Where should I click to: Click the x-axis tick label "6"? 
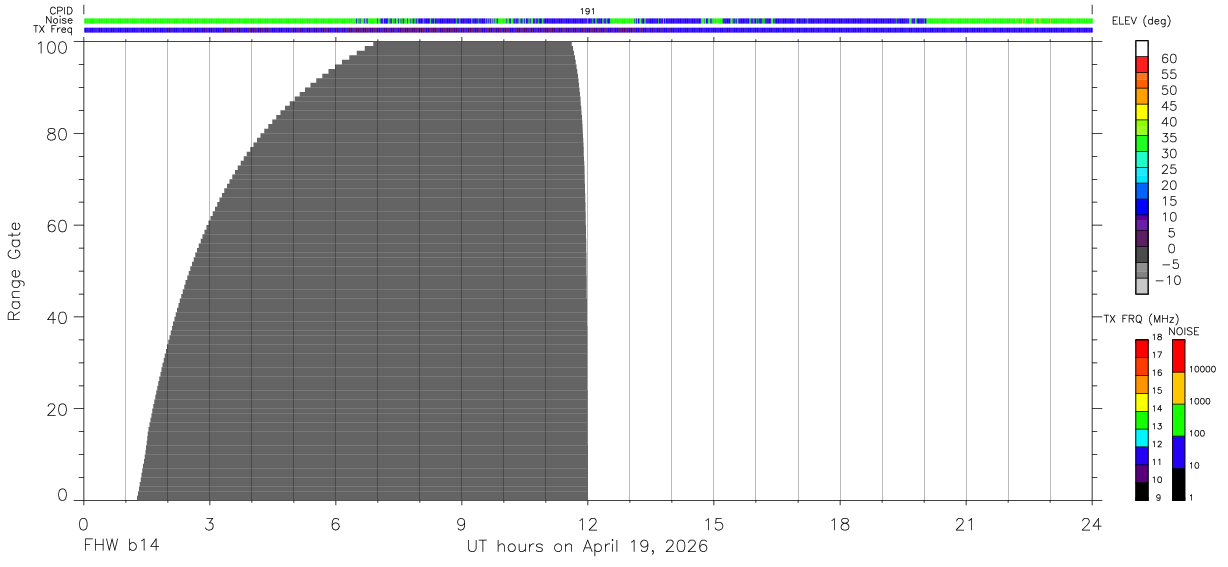click(x=335, y=525)
